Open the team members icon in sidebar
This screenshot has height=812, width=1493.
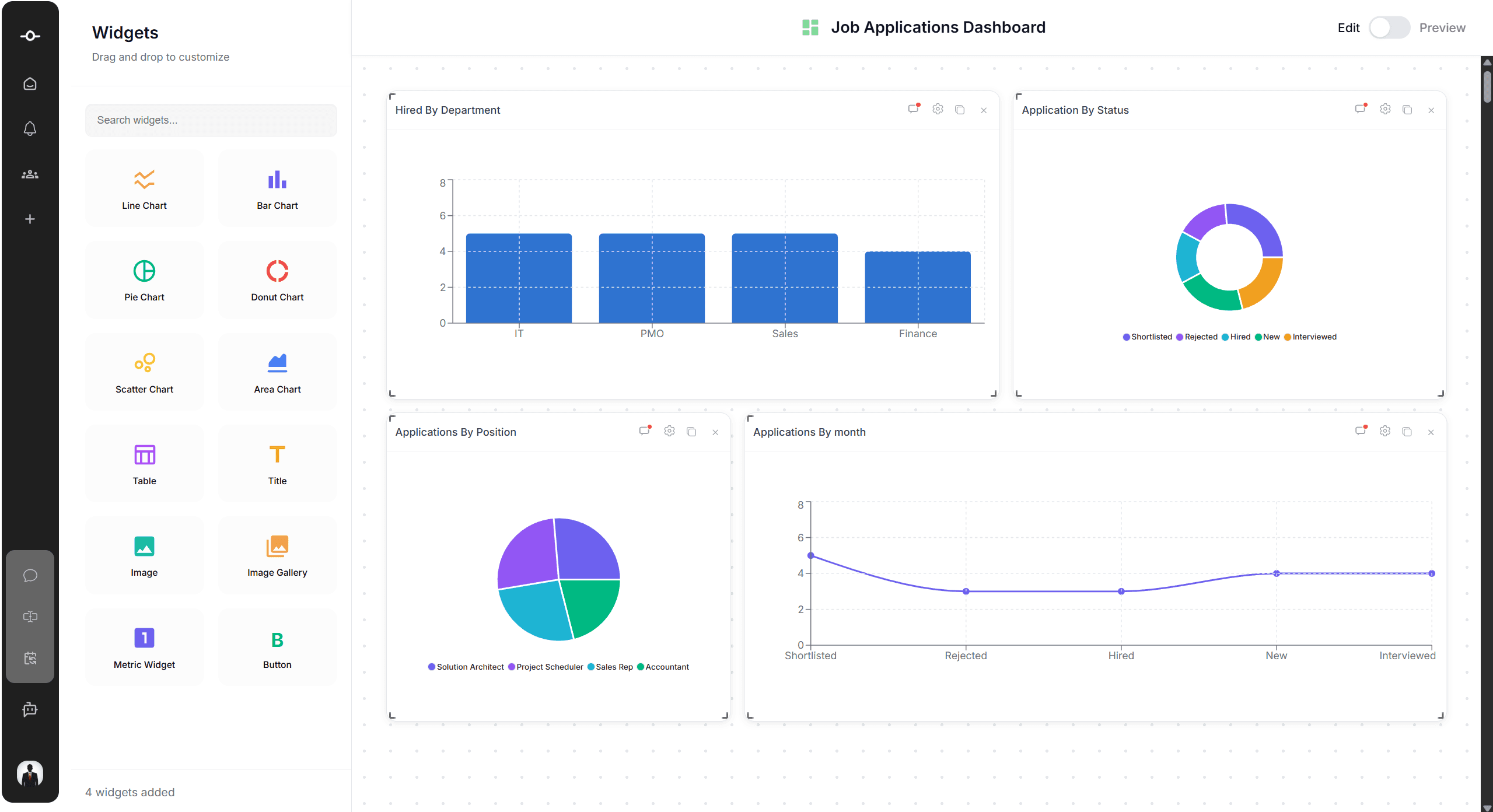tap(30, 174)
